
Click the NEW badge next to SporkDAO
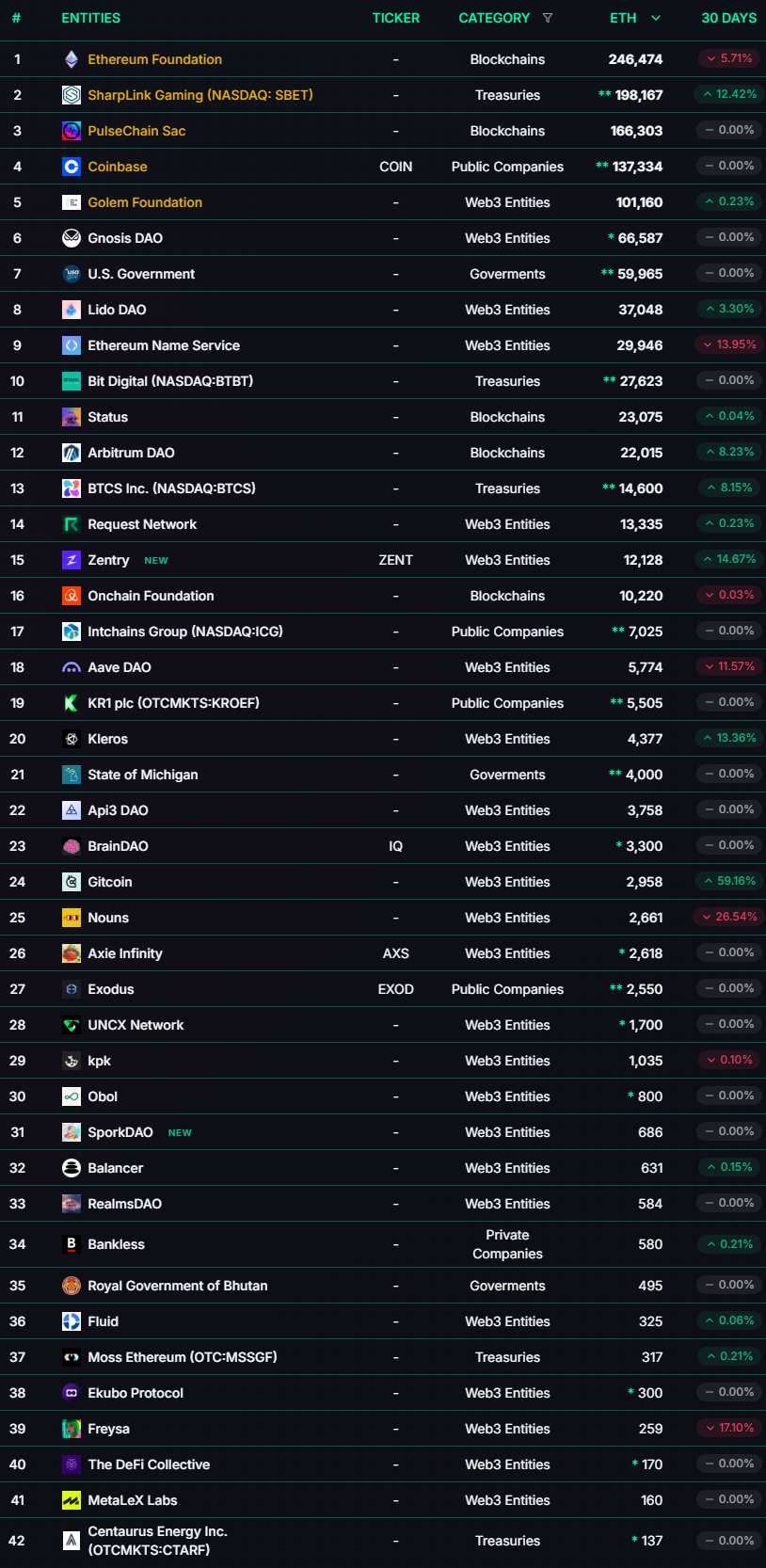pyautogui.click(x=180, y=1132)
